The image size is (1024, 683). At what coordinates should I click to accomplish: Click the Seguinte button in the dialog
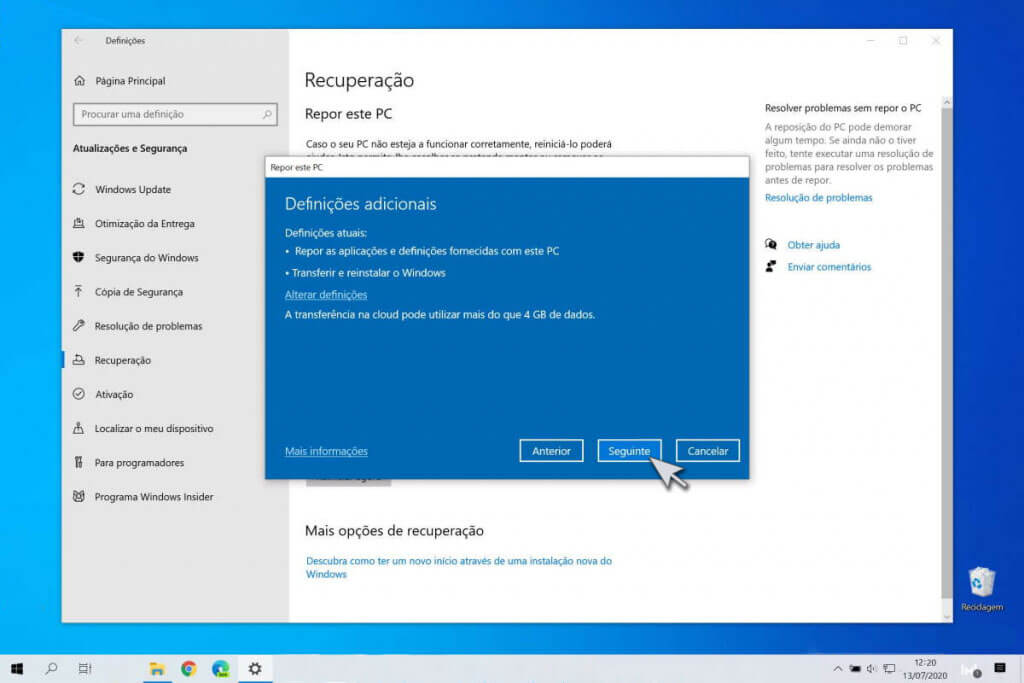[629, 451]
